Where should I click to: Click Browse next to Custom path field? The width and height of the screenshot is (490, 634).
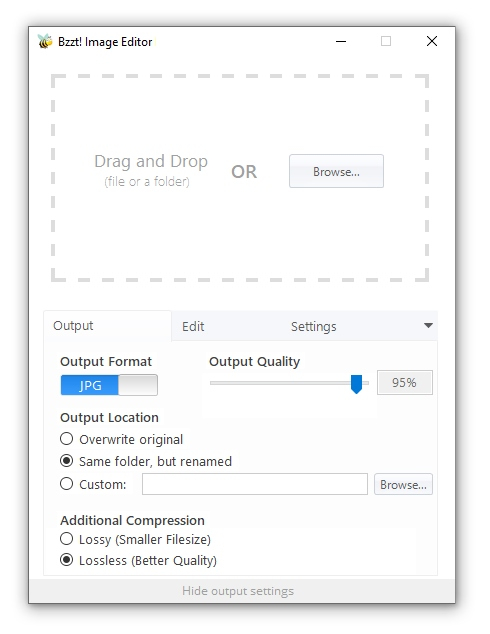403,484
